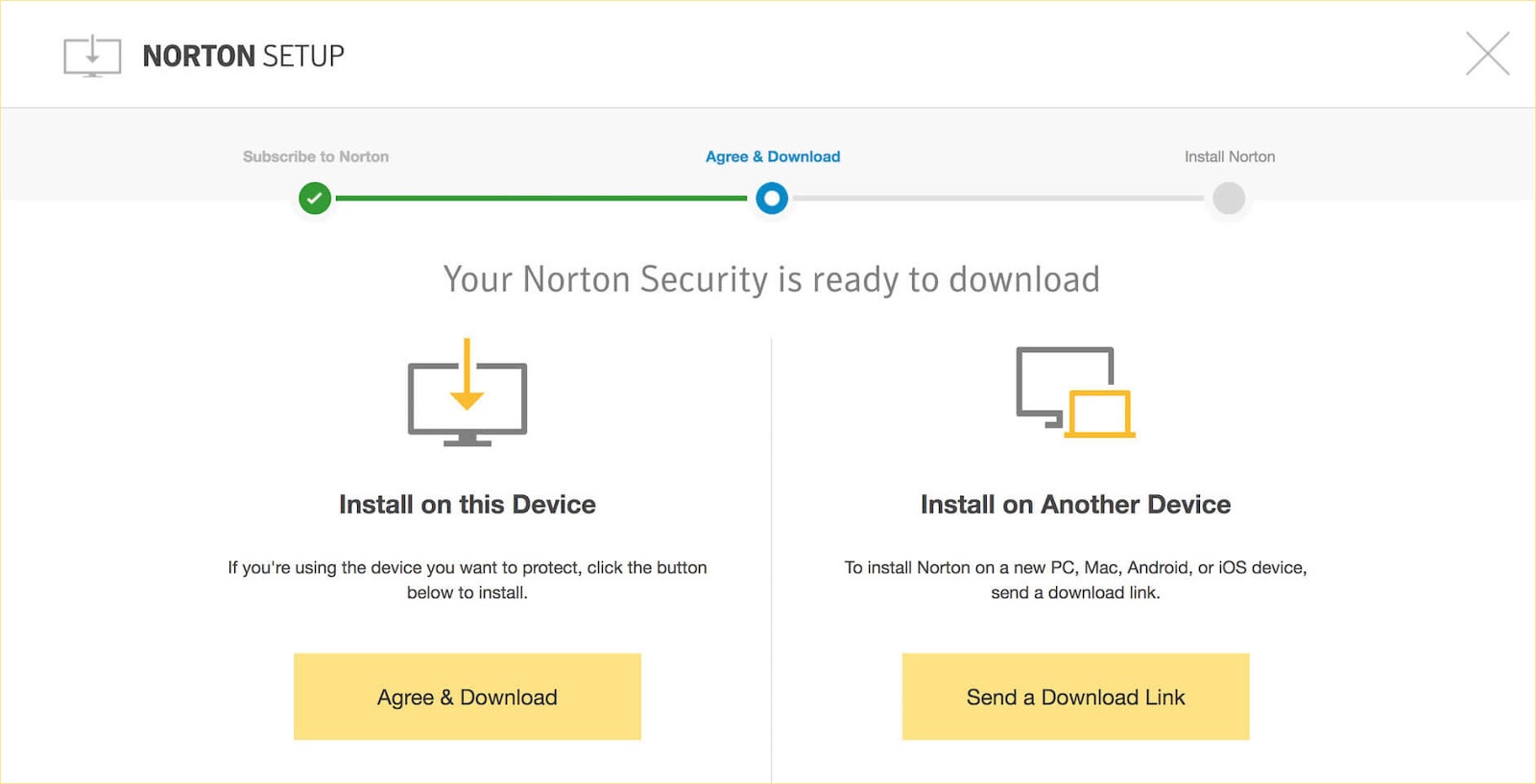The image size is (1536, 784).
Task: Click the gray Install Norton step circle
Action: [1229, 199]
